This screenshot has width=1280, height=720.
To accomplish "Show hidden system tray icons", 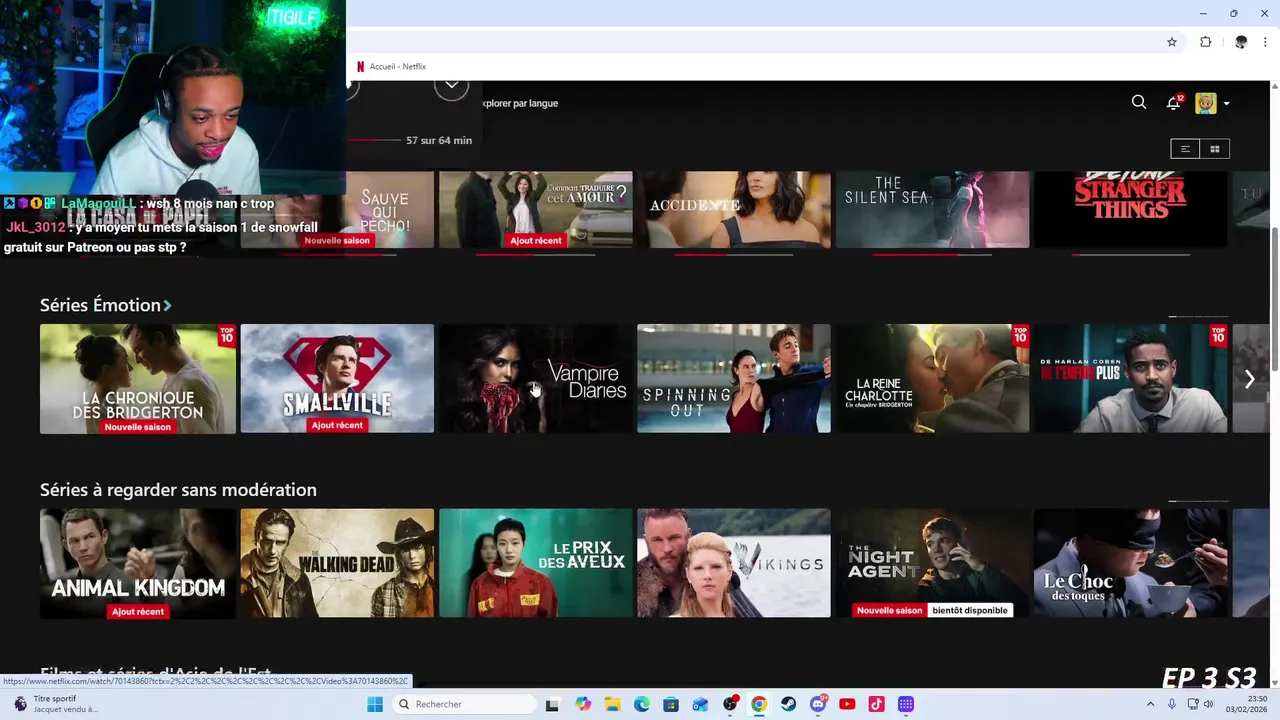I will (1150, 704).
